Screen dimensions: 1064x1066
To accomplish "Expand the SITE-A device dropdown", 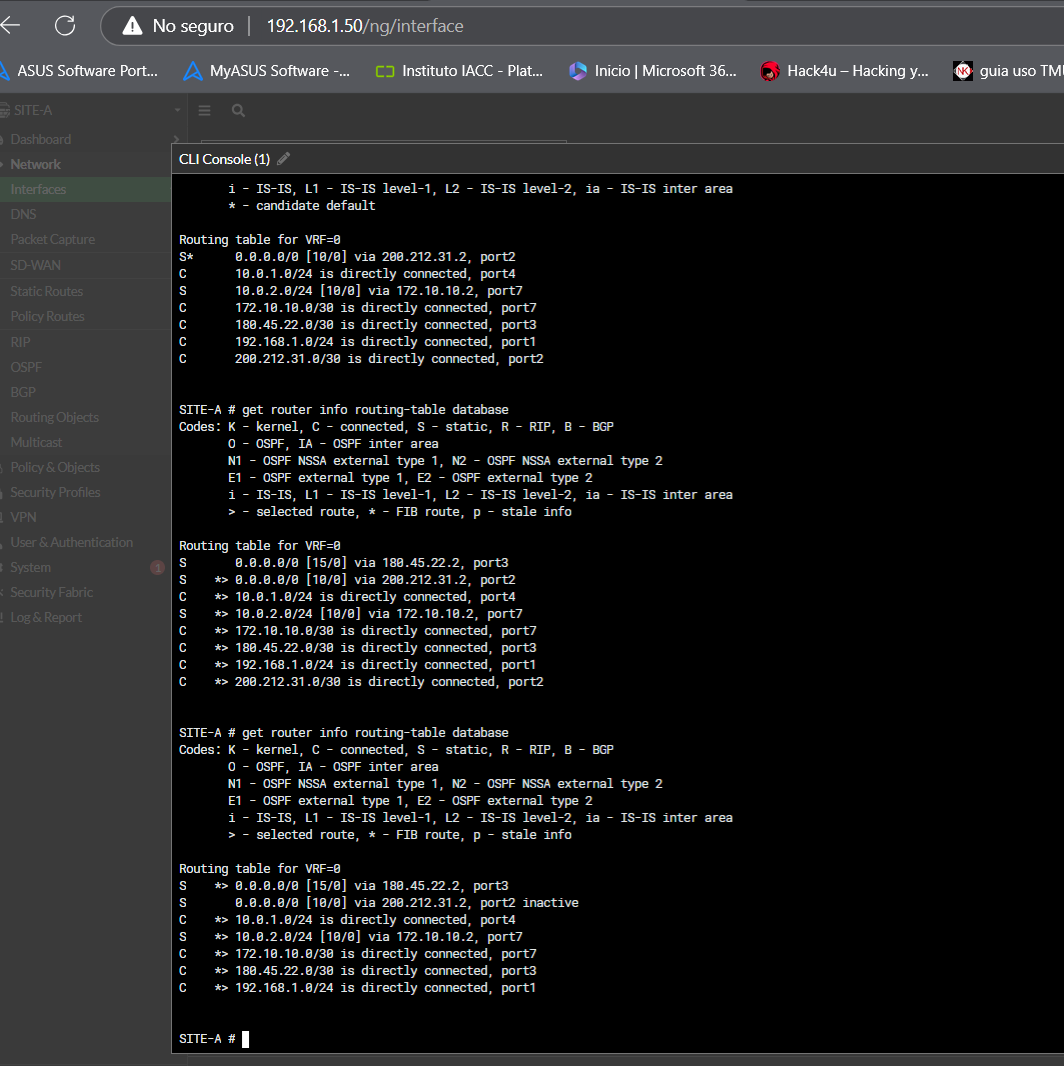I will click(177, 110).
